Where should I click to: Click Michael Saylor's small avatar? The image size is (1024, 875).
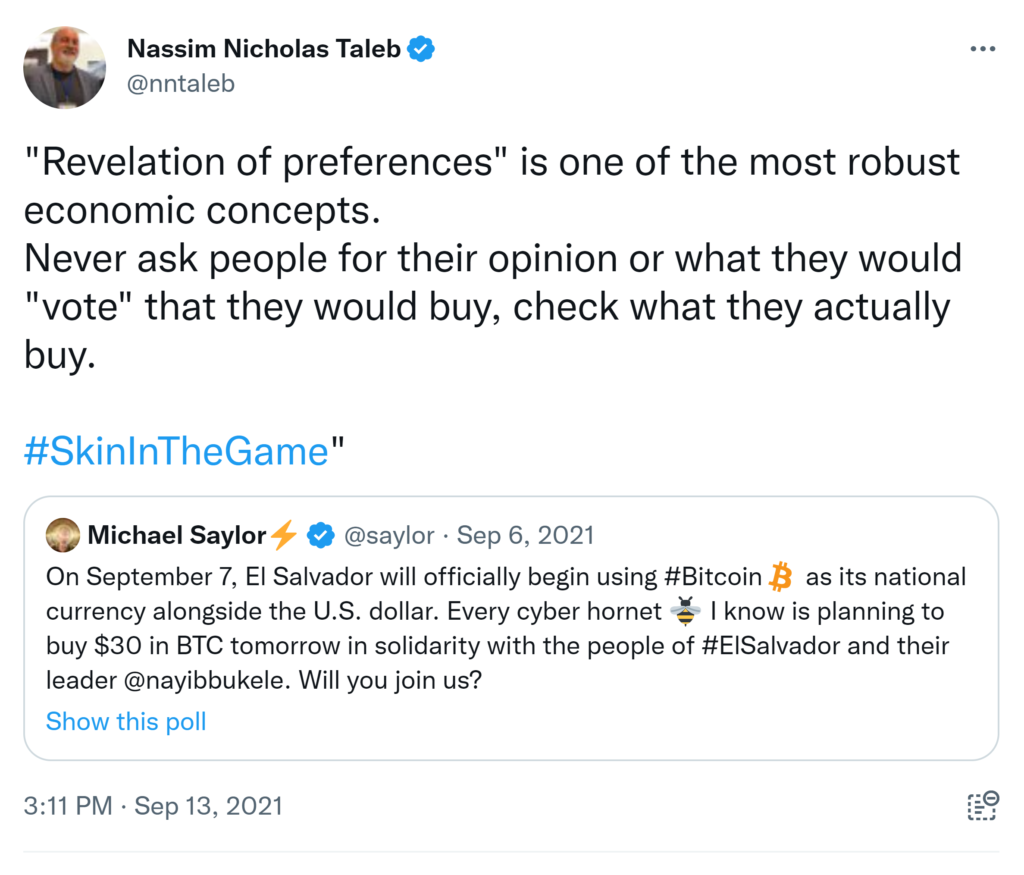[64, 535]
